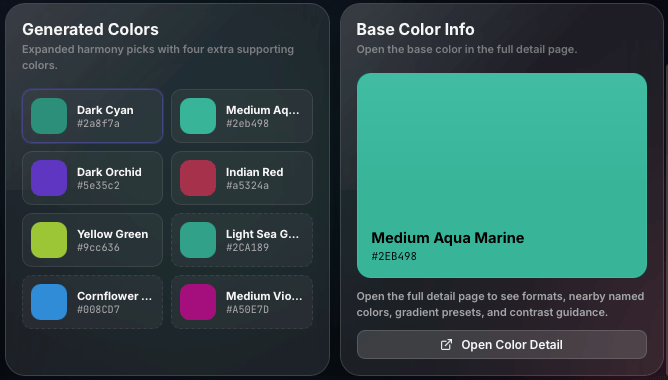Click the Yellow Green name label
The width and height of the screenshot is (668, 380).
(x=112, y=234)
